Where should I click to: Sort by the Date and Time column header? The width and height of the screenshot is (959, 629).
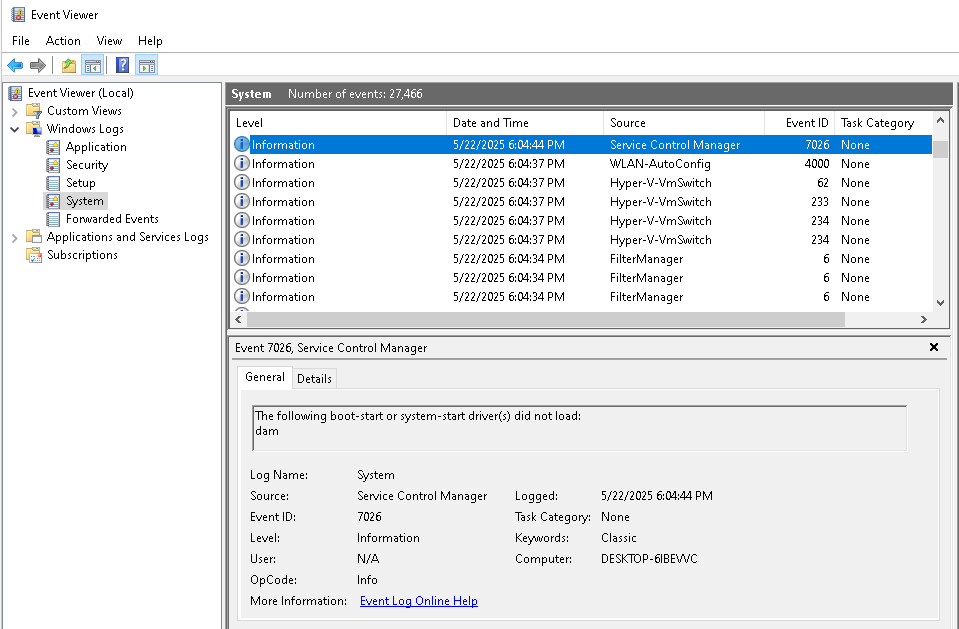tap(525, 122)
